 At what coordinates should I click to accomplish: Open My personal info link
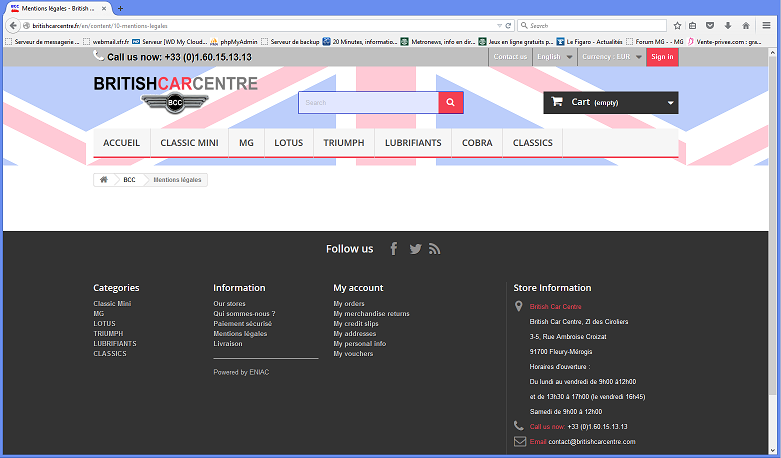click(360, 344)
